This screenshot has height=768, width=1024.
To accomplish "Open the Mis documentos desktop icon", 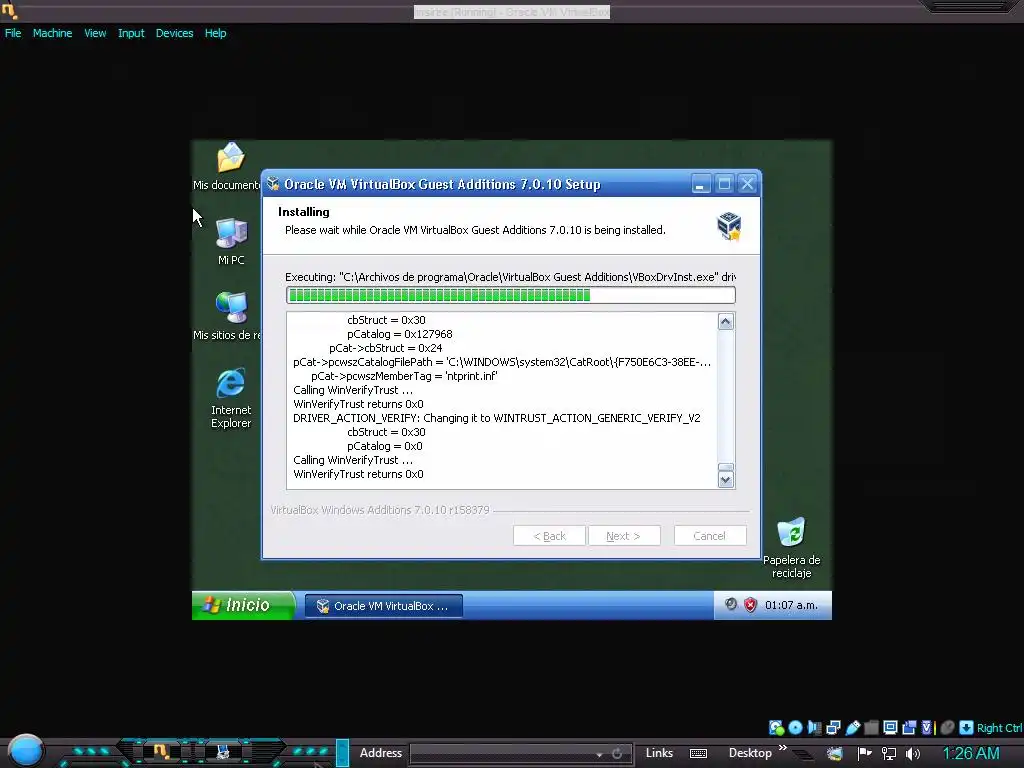I will [x=229, y=167].
